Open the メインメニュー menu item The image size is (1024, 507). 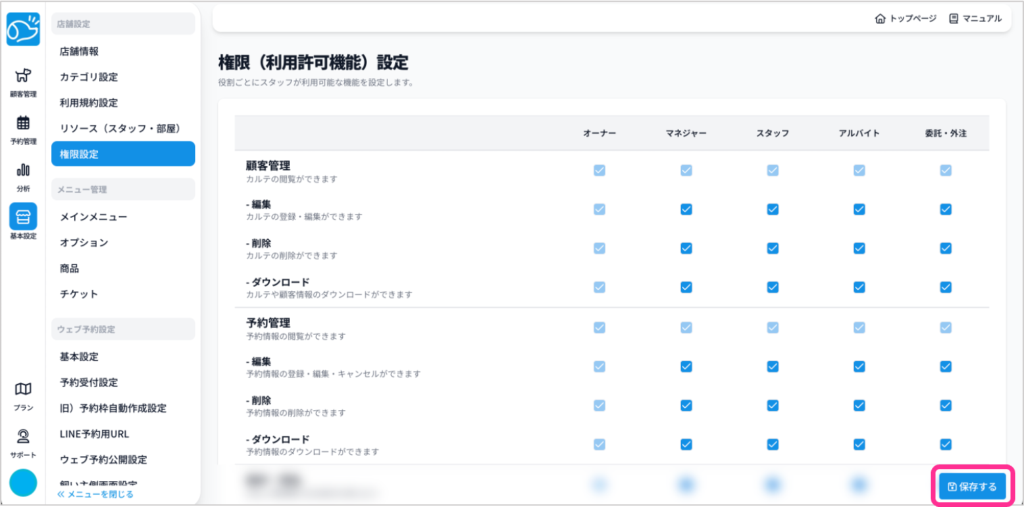tap(93, 216)
